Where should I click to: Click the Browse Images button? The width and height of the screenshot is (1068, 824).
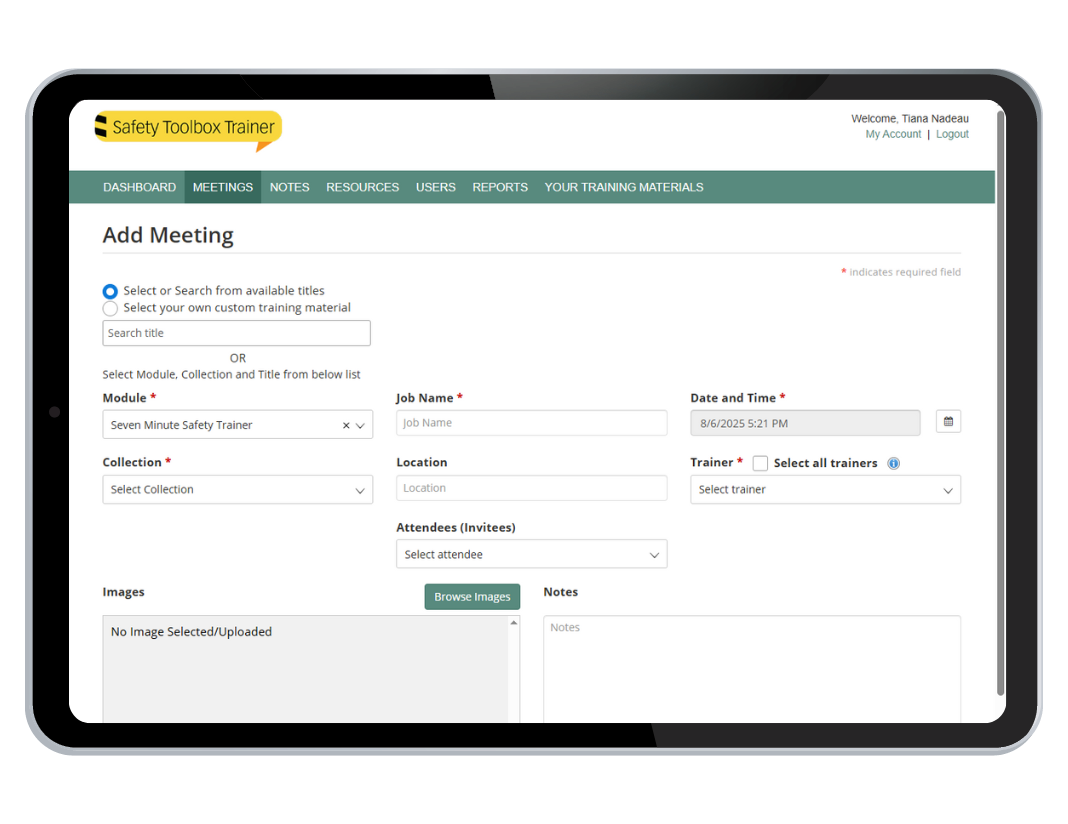point(472,597)
